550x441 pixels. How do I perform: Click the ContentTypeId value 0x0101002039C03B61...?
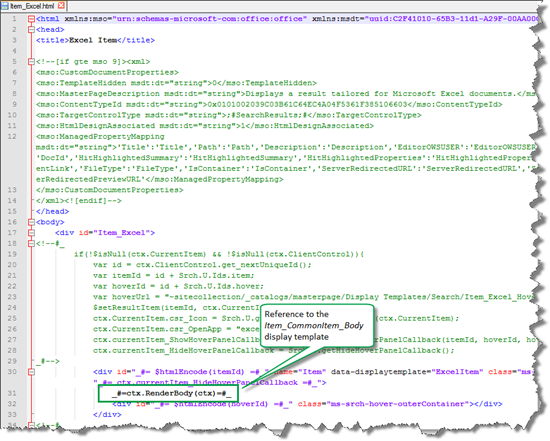click(x=307, y=105)
